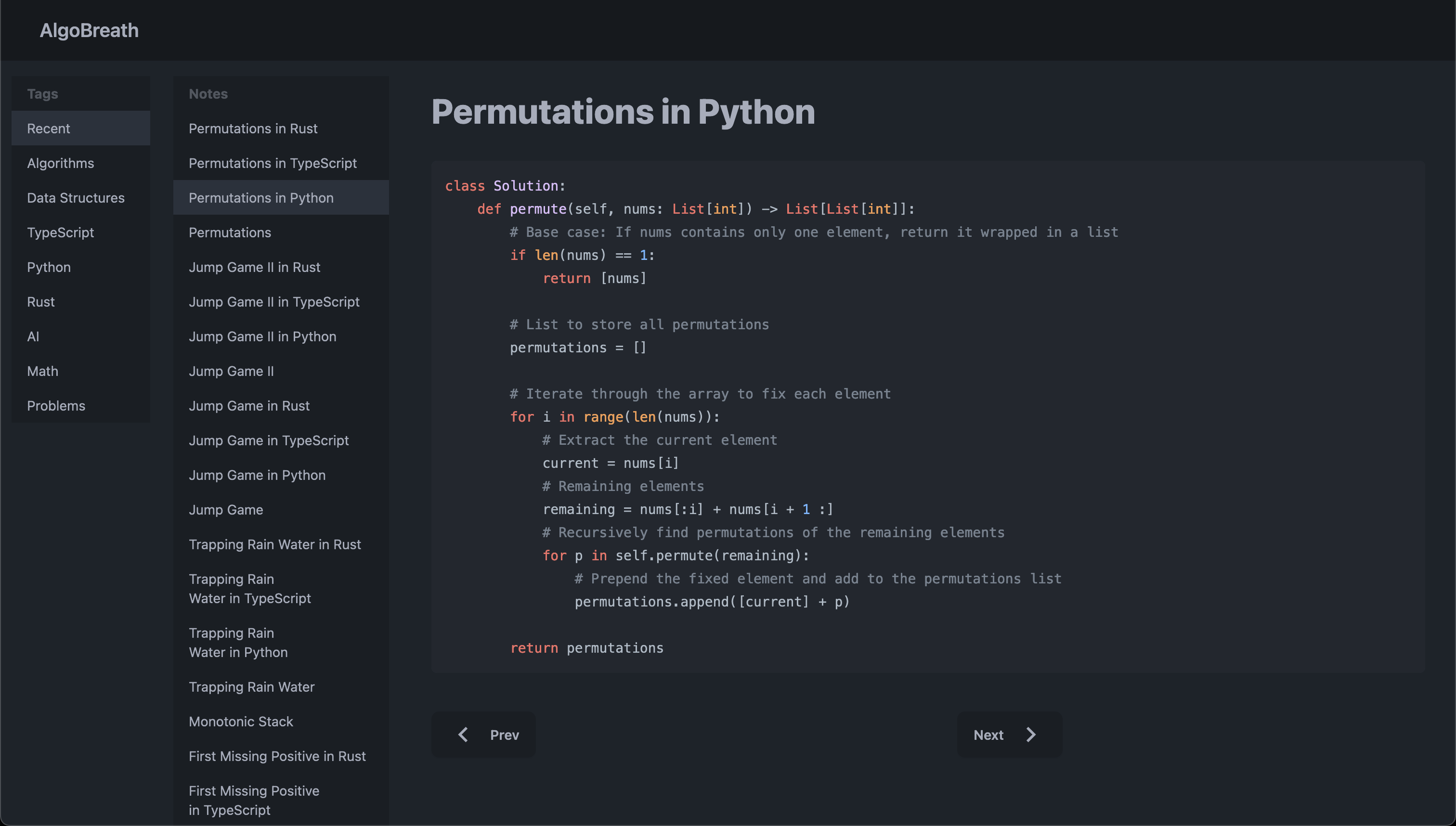Open the Problems tag
The height and width of the screenshot is (826, 1456).
point(56,405)
